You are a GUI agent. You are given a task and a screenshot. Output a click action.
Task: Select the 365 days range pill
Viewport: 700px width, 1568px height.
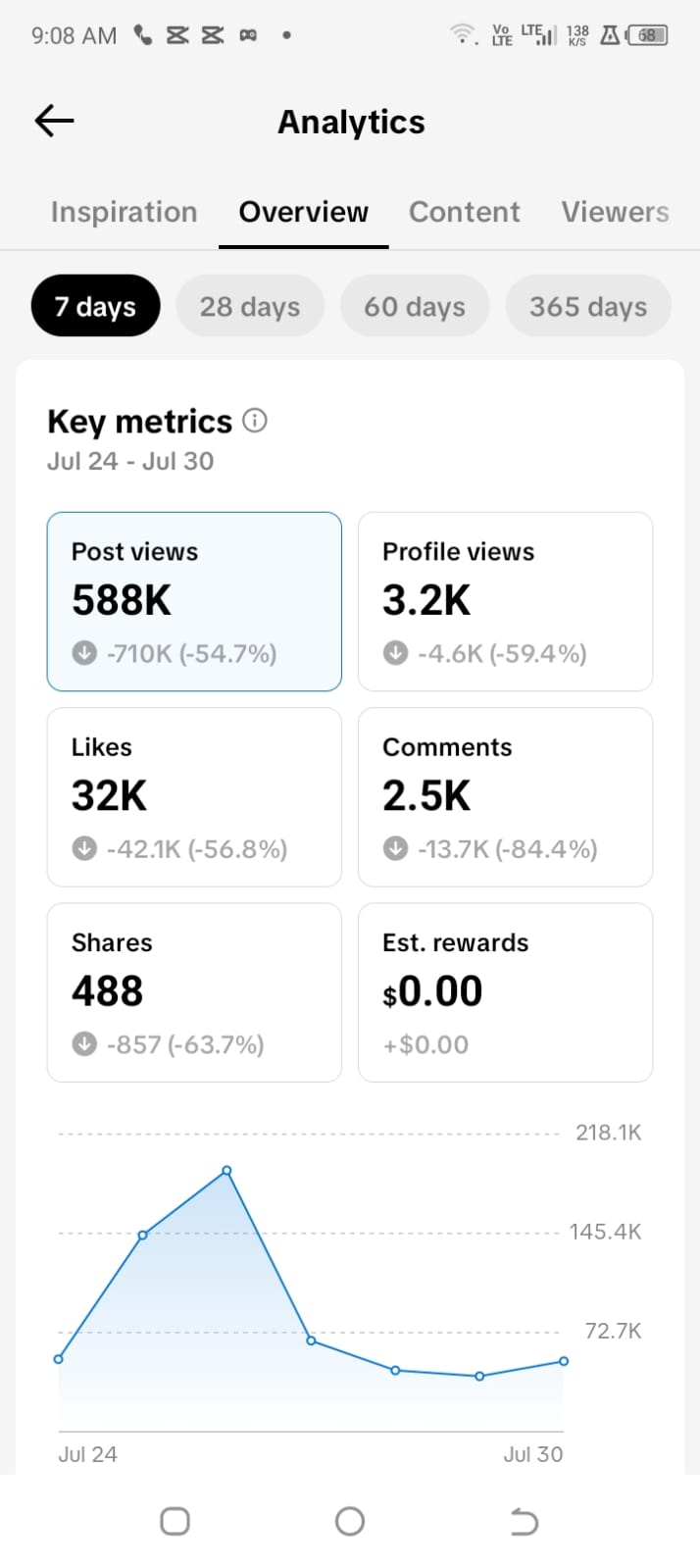coord(588,306)
